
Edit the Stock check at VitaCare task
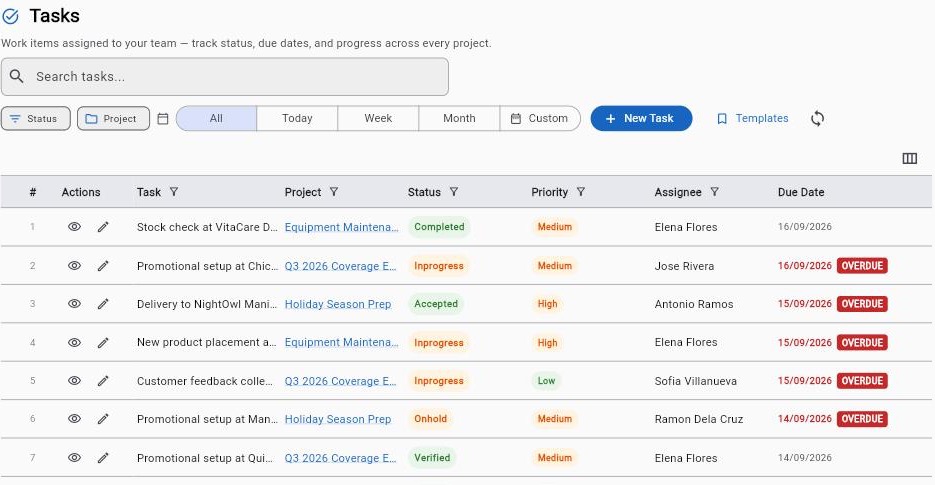tap(103, 227)
